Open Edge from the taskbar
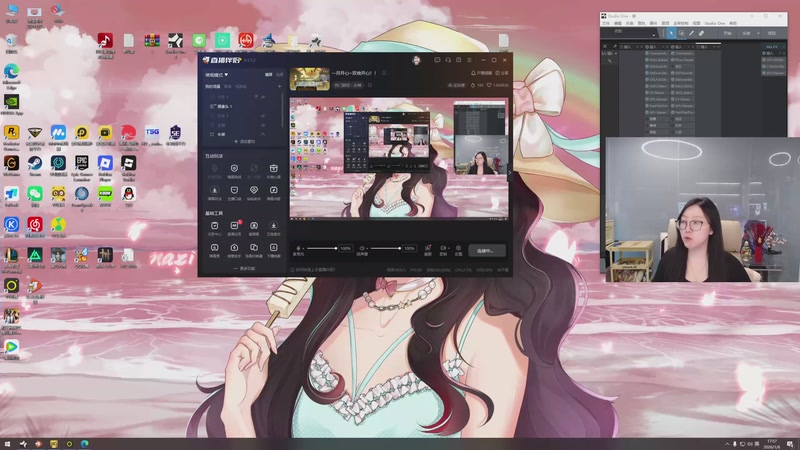This screenshot has width=800, height=450. pyautogui.click(x=85, y=444)
